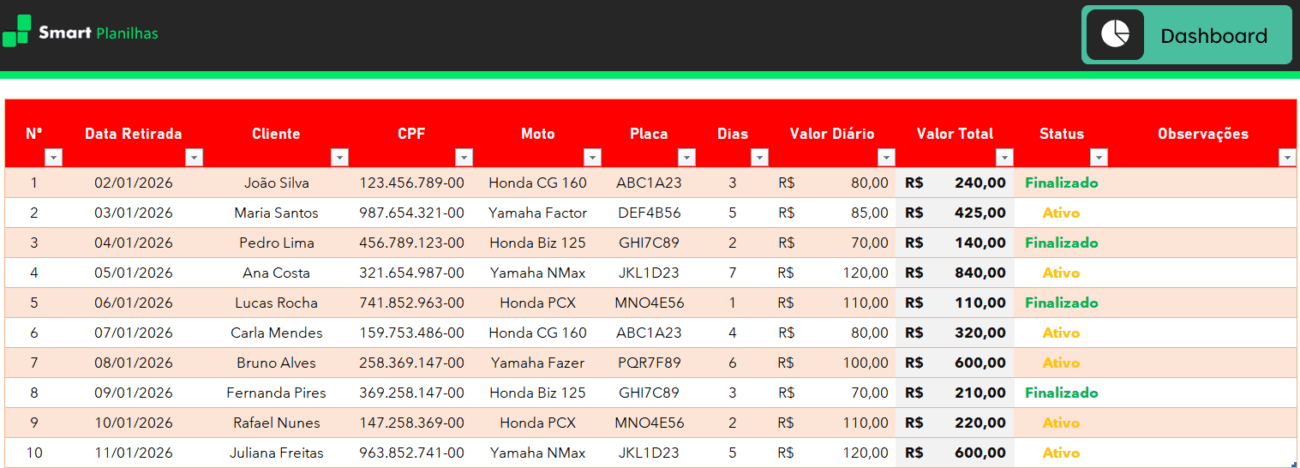
Task: Click the pie chart Dashboard icon
Action: (1115, 35)
